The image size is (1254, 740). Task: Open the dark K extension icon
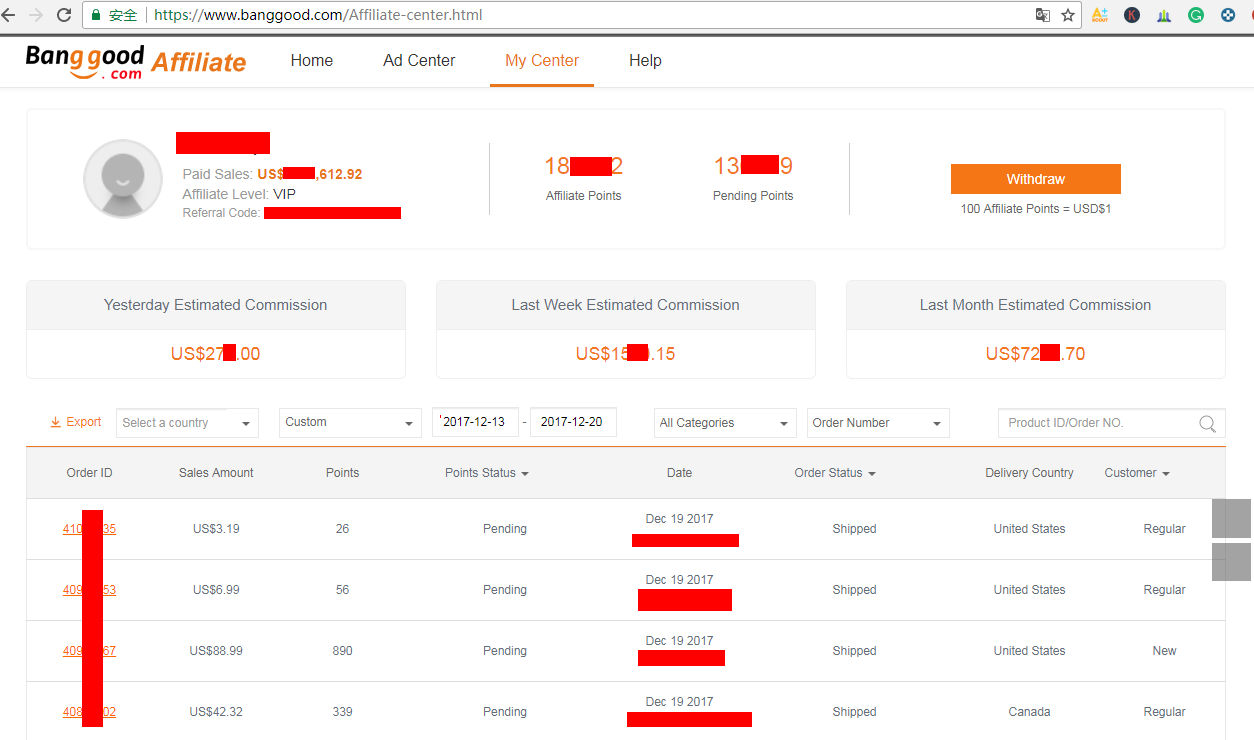(x=1132, y=15)
